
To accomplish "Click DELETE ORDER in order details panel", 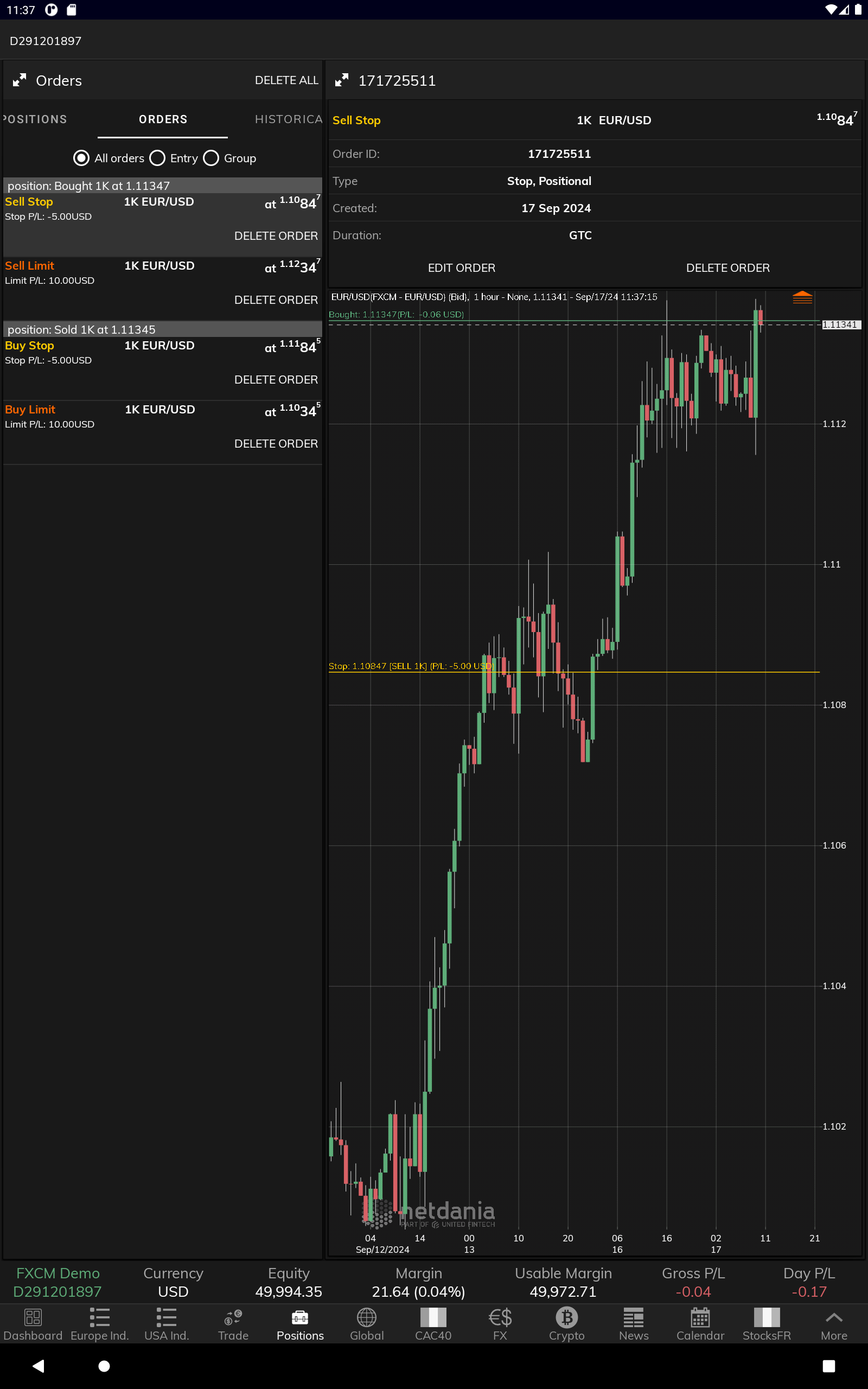I will (728, 268).
